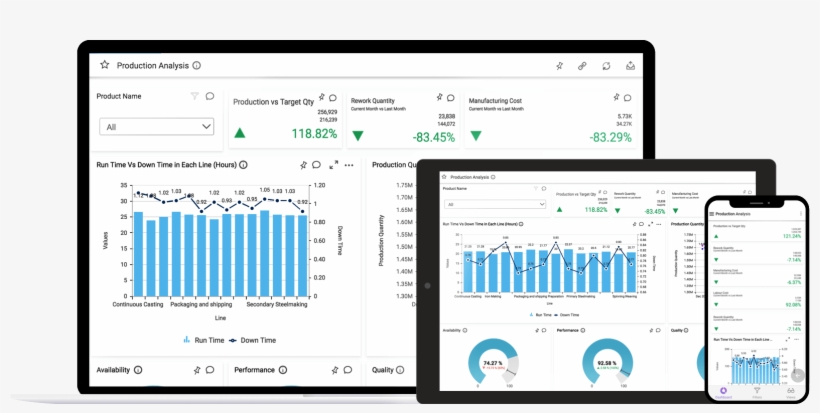Click info icon beside laptop Production Analysis title
820x413 pixels.
tap(197, 65)
